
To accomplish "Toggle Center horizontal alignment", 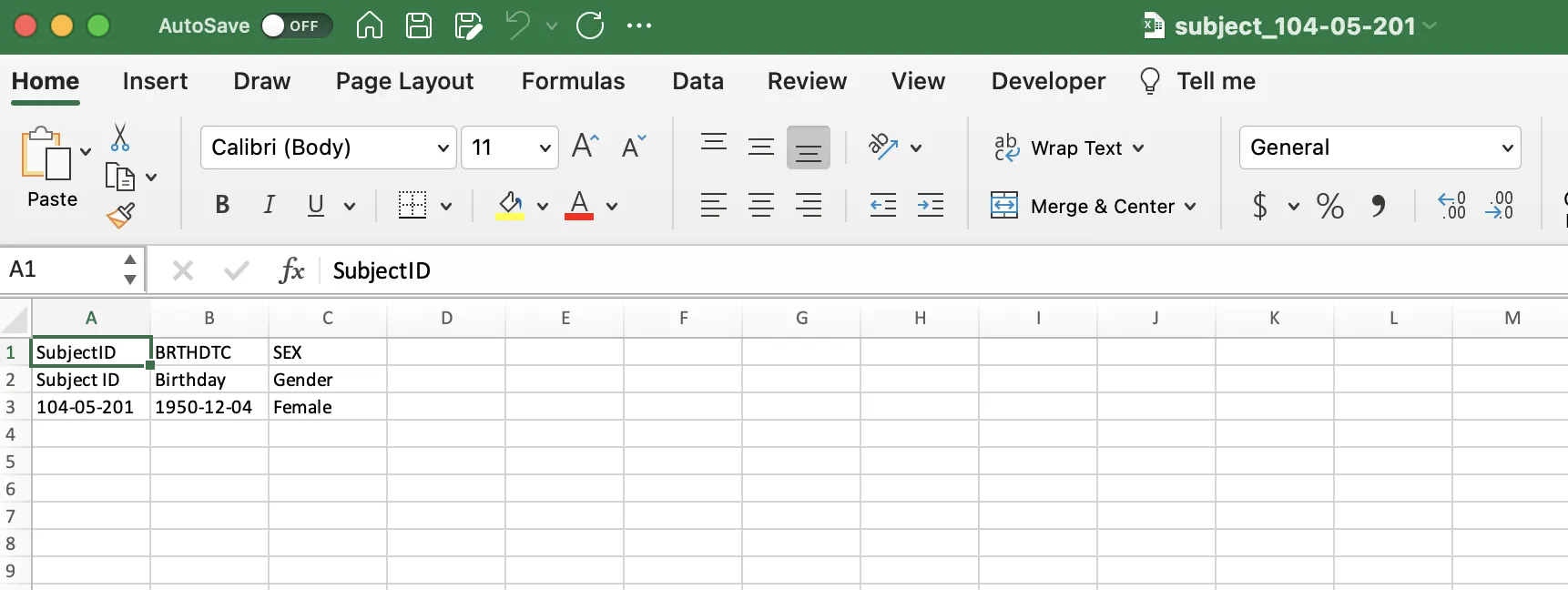I will 761,206.
